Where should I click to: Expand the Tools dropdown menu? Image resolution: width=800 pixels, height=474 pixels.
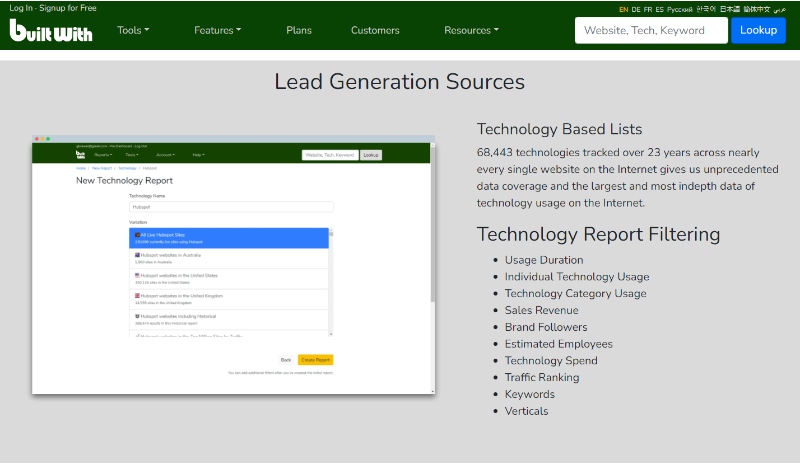pos(134,30)
